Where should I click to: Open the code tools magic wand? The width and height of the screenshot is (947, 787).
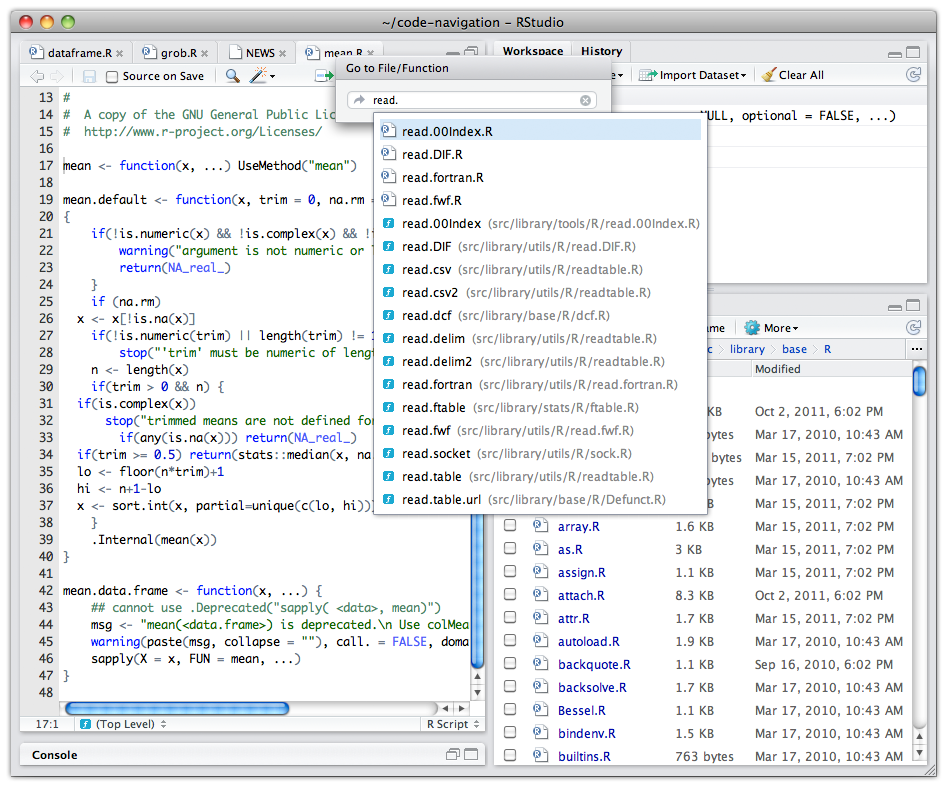[x=260, y=76]
